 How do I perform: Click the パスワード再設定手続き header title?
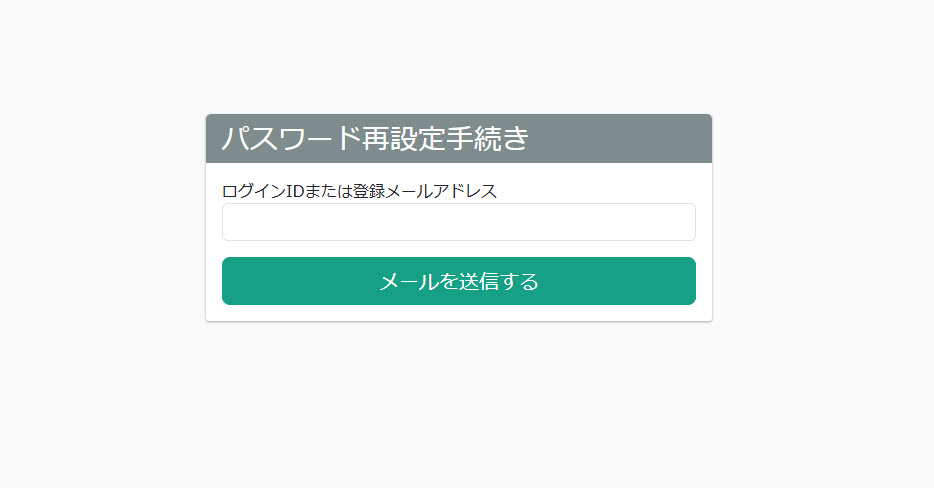click(x=375, y=138)
